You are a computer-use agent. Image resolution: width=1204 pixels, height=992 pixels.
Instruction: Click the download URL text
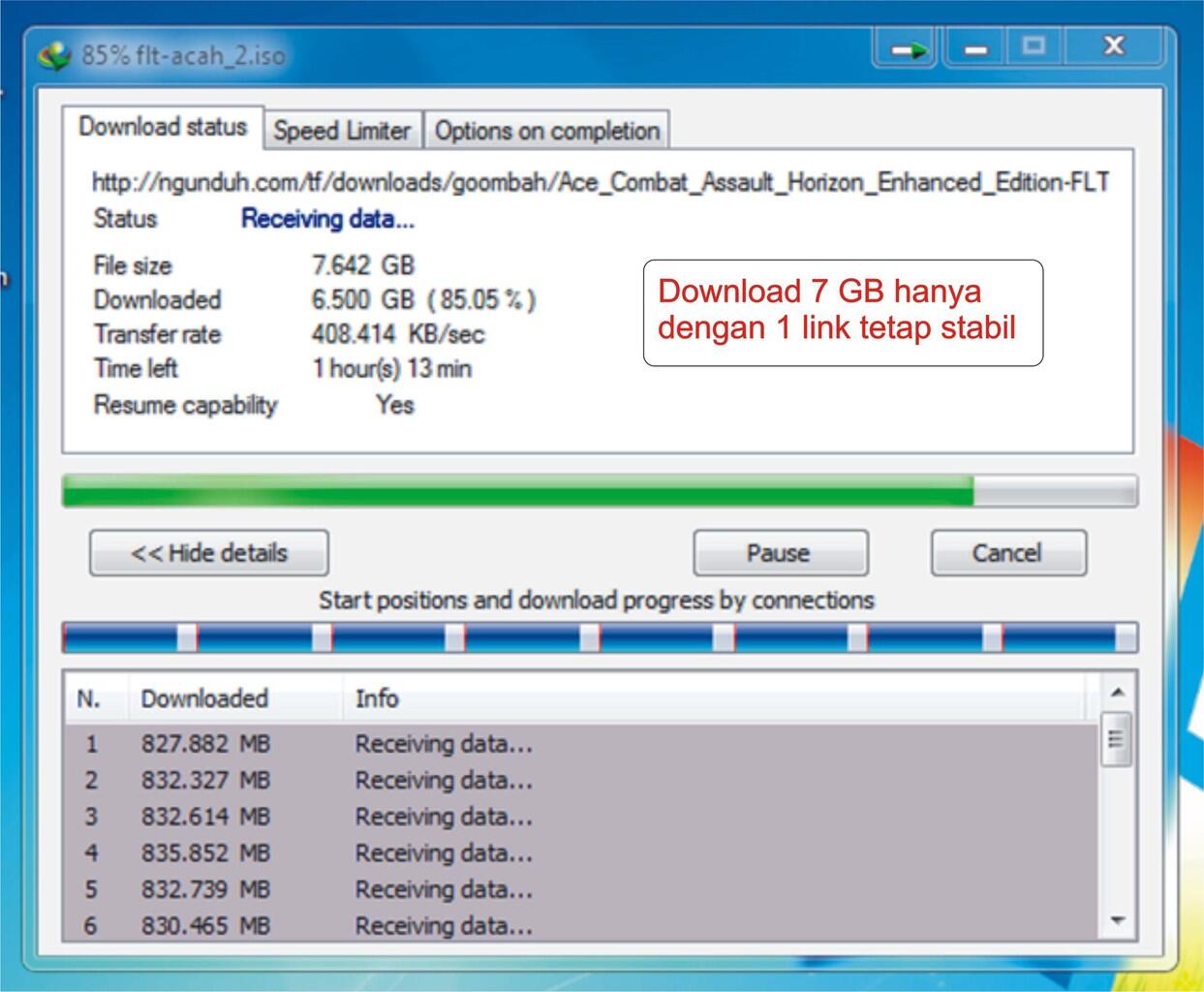click(601, 182)
